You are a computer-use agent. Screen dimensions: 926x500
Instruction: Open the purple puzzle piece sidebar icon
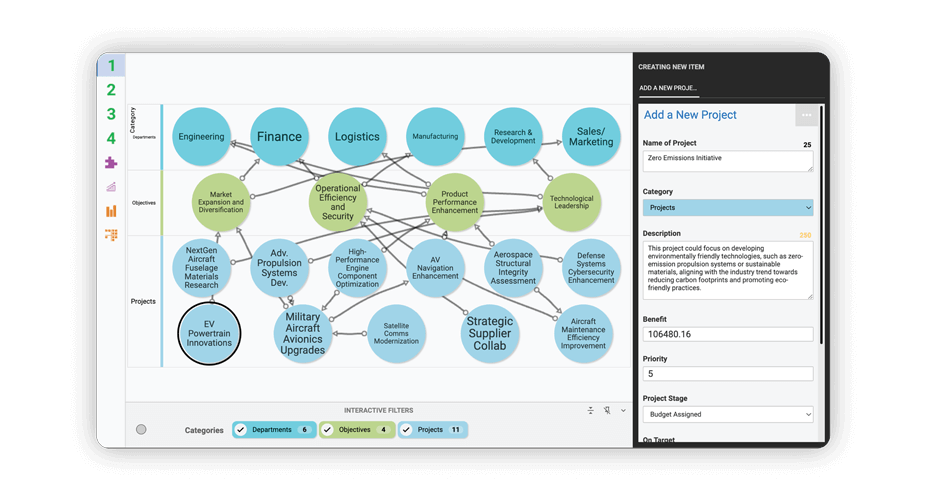point(111,163)
